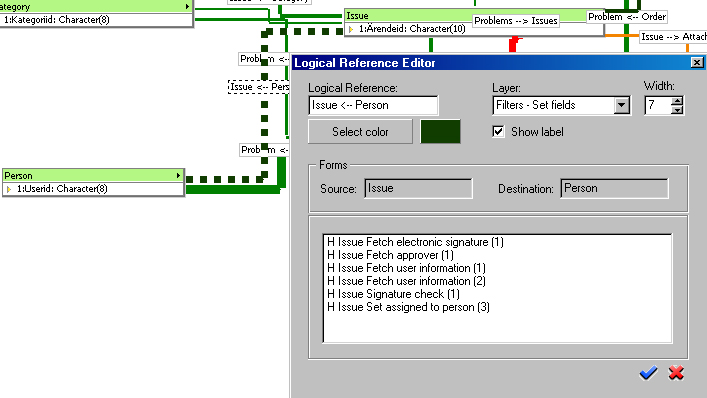Click the dark green color swatch

pos(440,132)
